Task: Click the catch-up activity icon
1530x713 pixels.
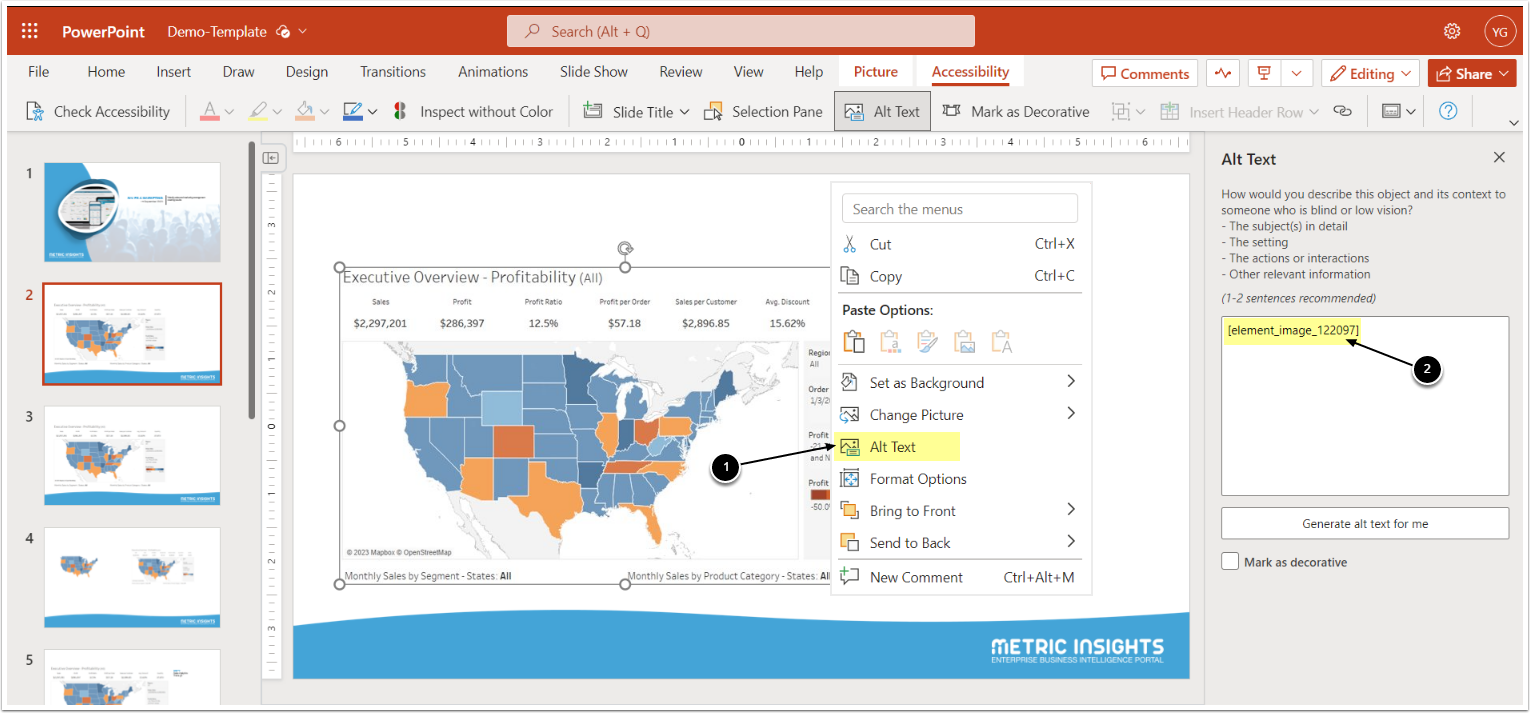Action: (x=1222, y=73)
